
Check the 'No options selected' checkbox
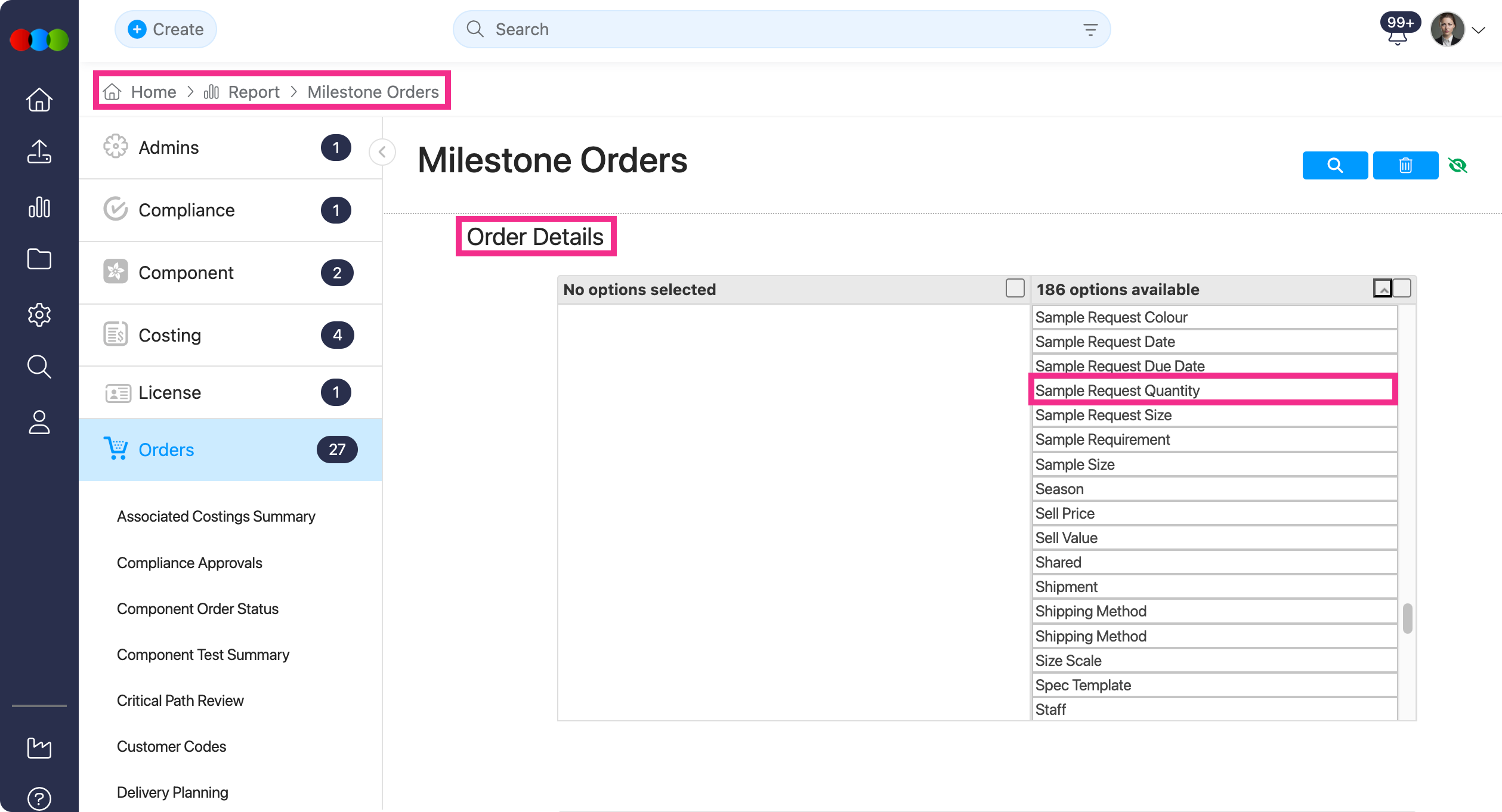(1015, 289)
